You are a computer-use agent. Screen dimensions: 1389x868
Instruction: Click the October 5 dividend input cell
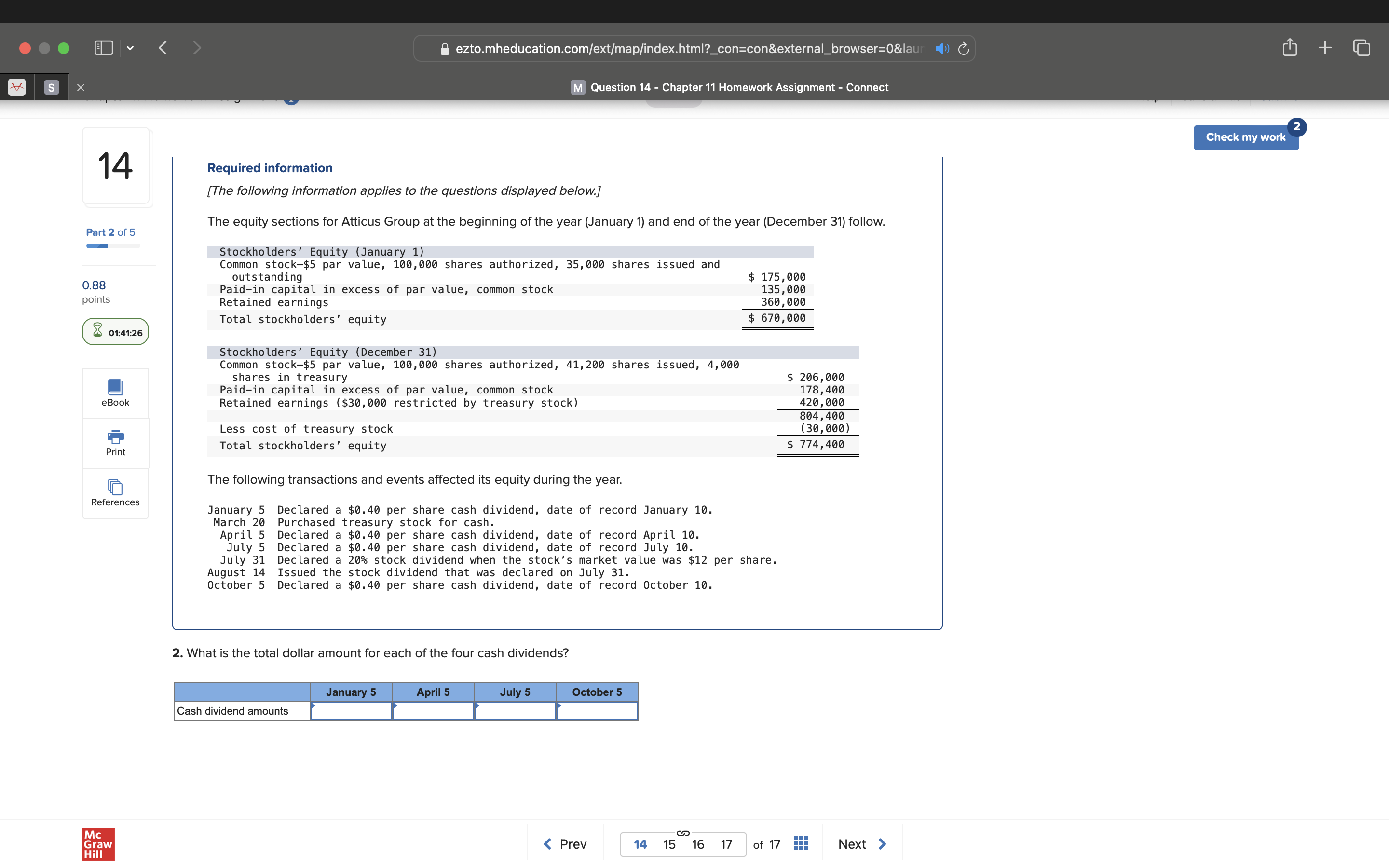click(597, 711)
